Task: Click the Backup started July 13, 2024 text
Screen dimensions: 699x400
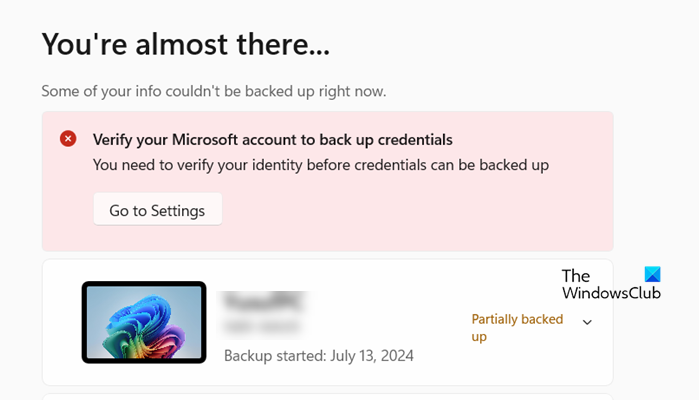Action: [x=318, y=355]
